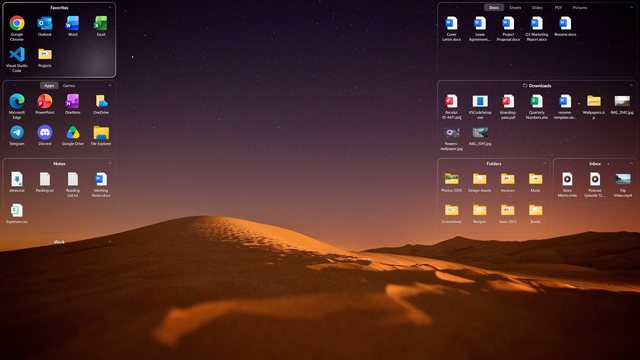Open the Word app icon in Favorites
This screenshot has width=640, height=360.
73,24
